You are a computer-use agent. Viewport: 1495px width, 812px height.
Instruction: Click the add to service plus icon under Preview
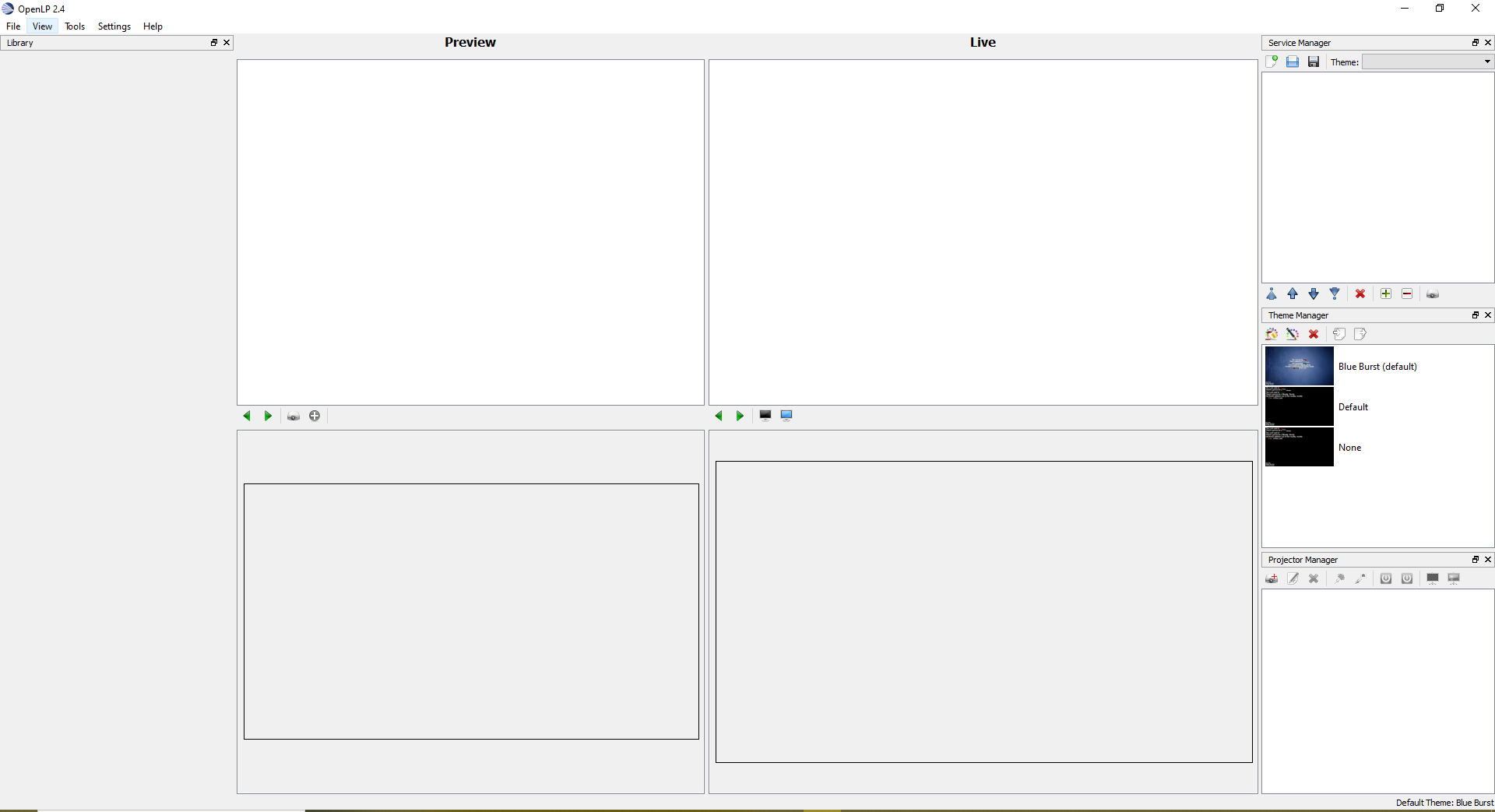click(x=315, y=416)
